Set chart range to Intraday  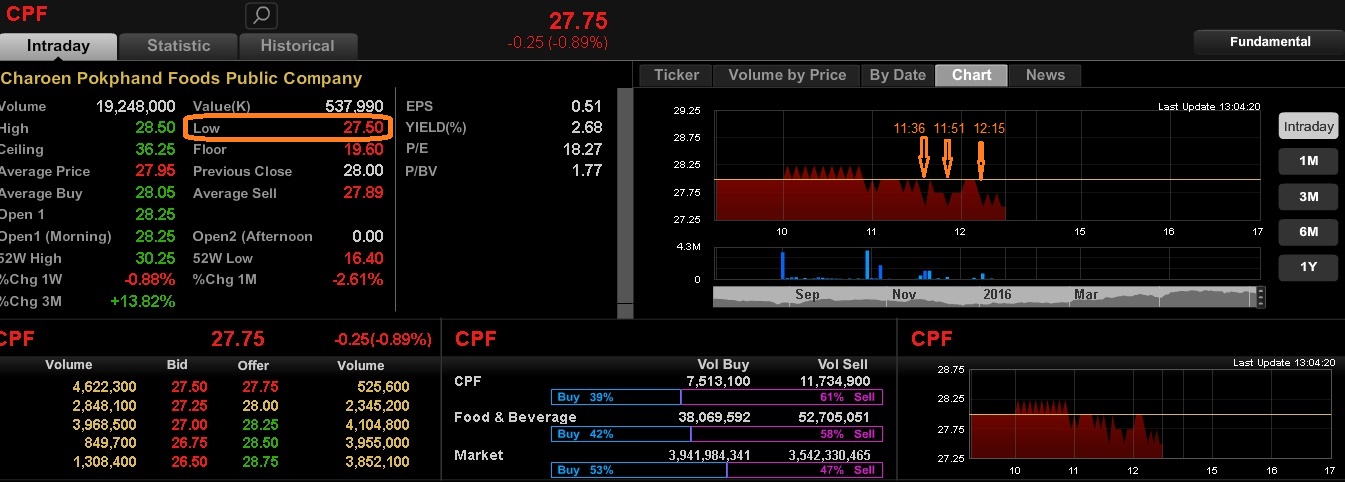point(1308,126)
